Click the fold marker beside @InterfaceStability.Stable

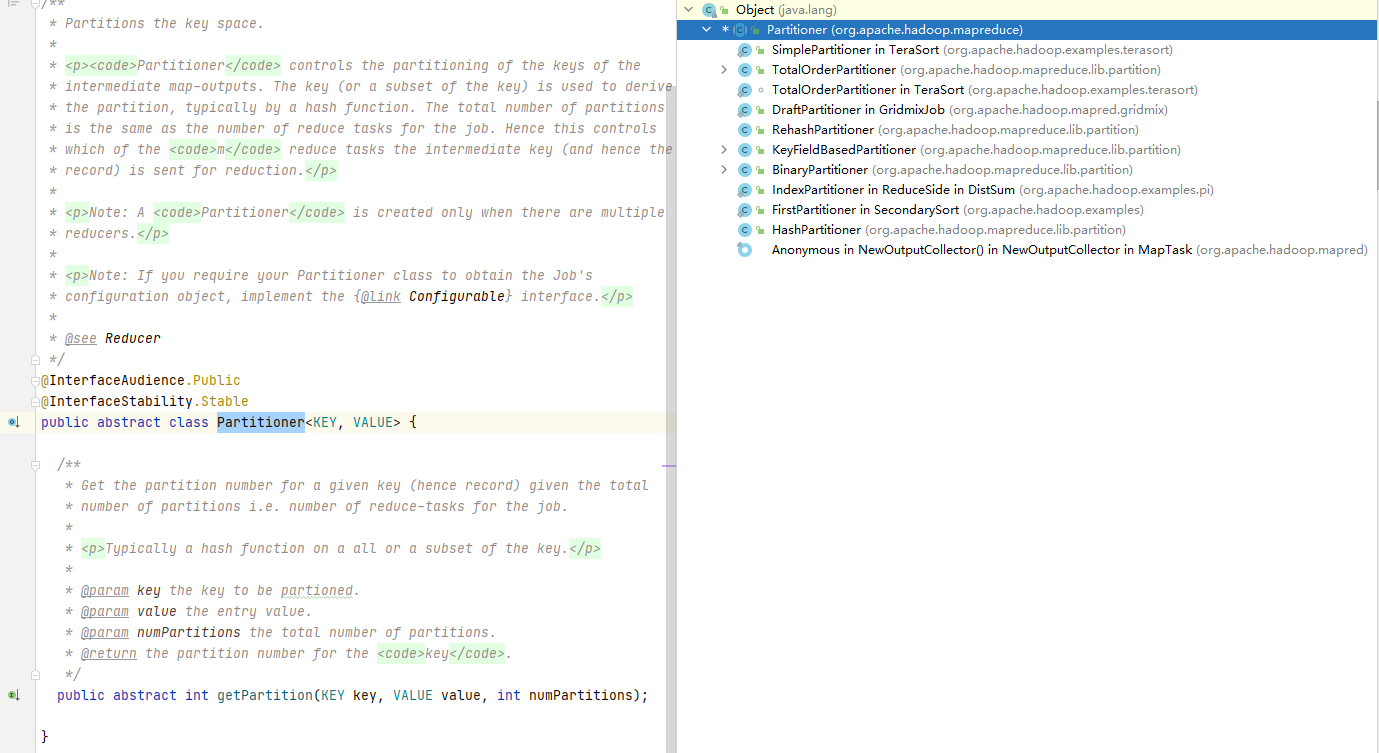[35, 401]
